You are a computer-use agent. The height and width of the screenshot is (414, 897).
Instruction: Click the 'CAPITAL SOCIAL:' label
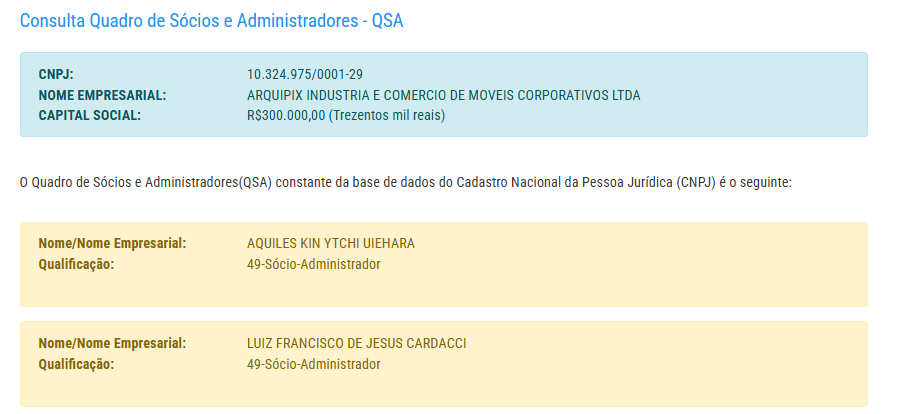[x=89, y=115]
